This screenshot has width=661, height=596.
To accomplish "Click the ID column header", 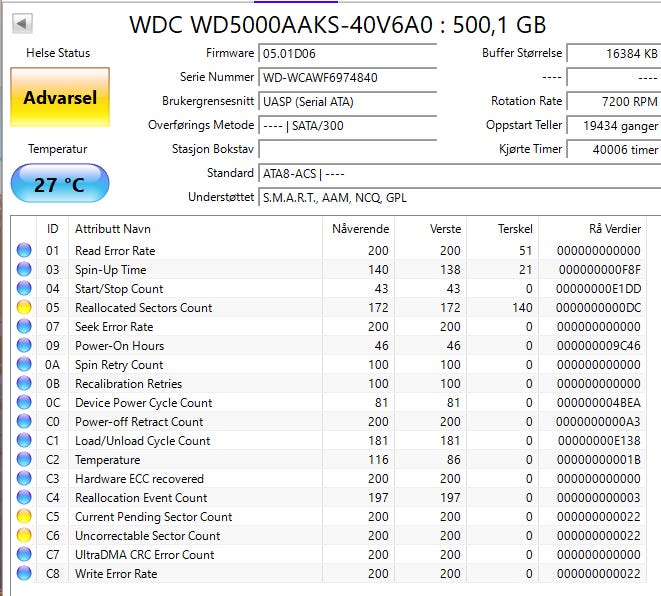I will pyautogui.click(x=52, y=229).
